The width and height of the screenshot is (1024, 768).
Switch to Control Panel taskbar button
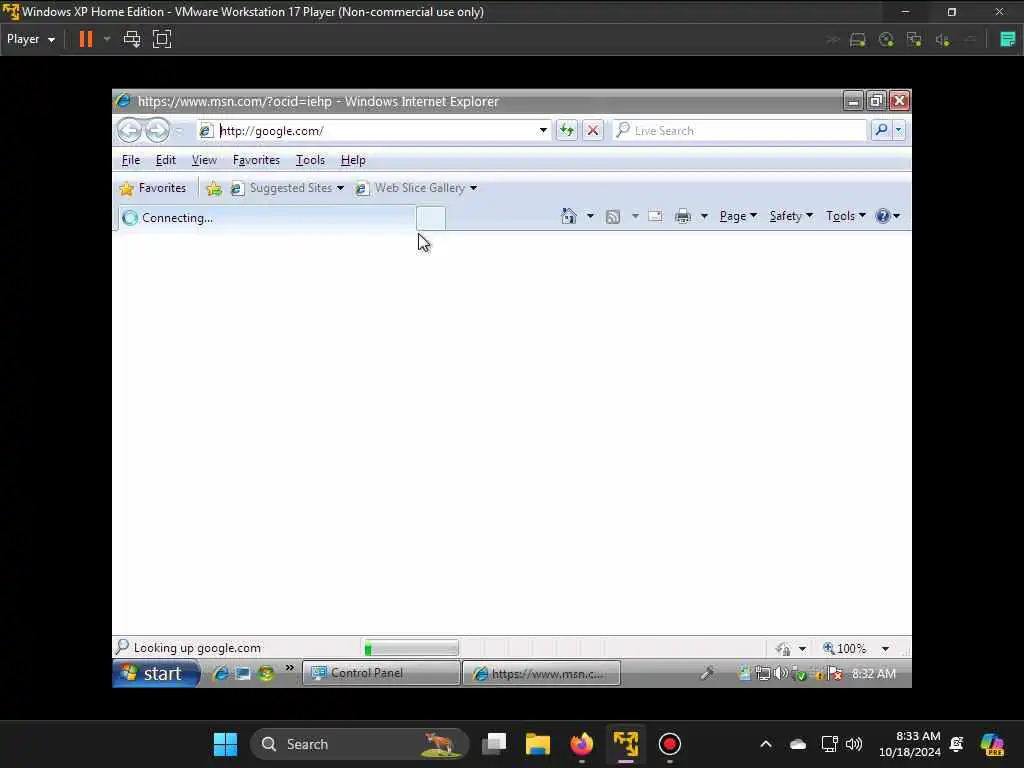point(381,673)
